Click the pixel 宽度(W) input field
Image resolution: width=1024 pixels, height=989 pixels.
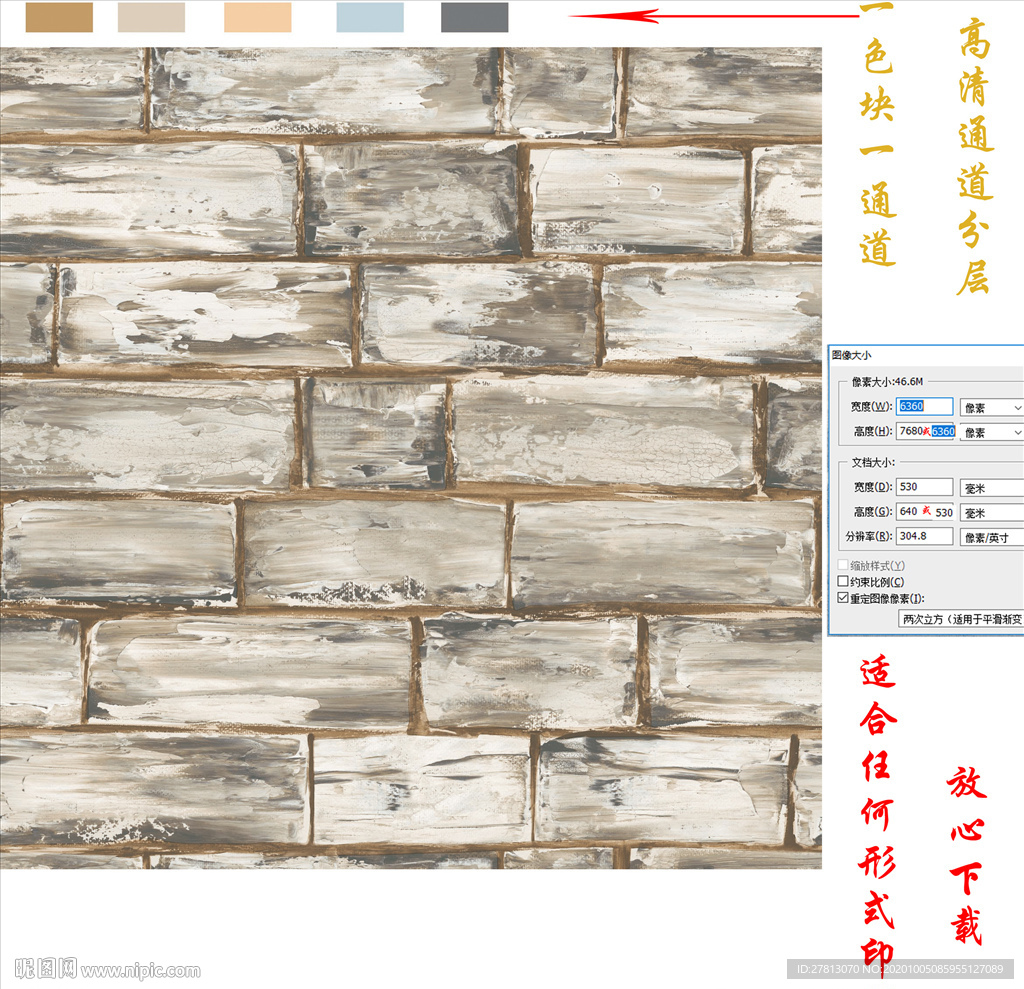coord(924,407)
